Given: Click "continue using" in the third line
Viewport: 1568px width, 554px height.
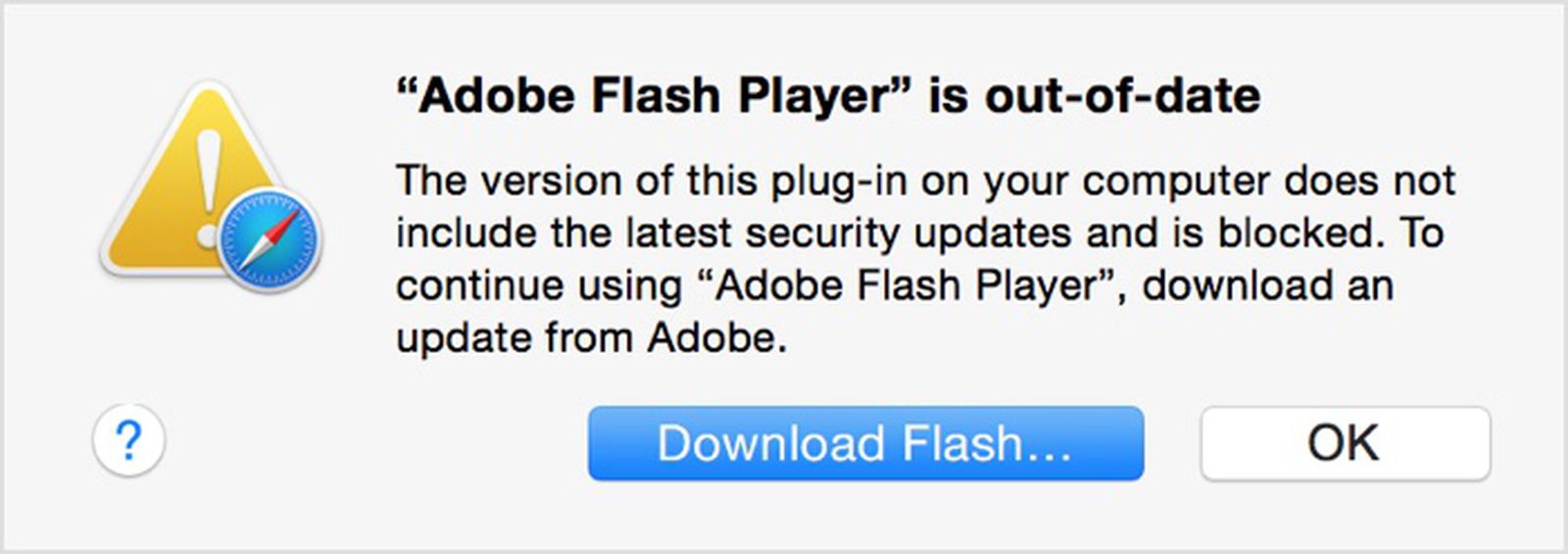Looking at the screenshot, I should [x=539, y=285].
